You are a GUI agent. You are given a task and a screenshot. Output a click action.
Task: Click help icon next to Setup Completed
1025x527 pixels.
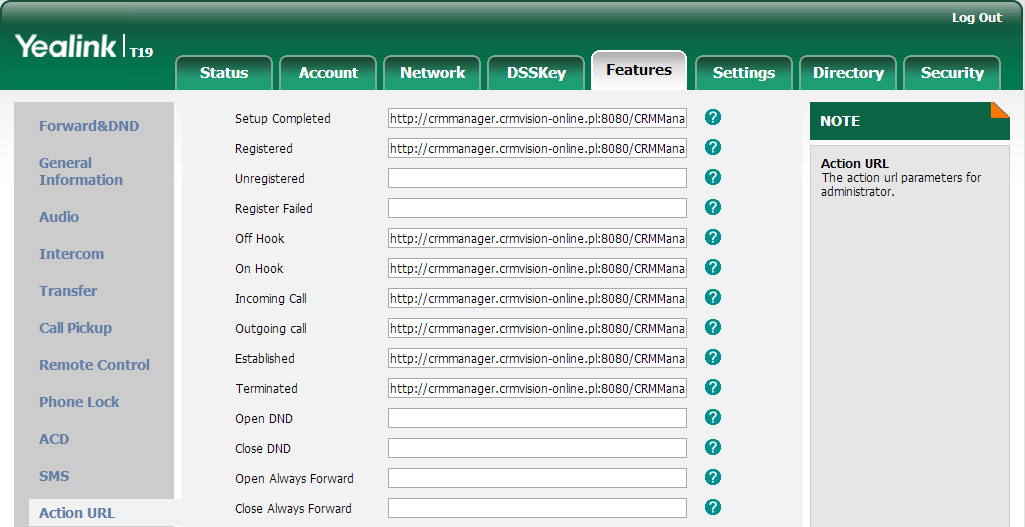pos(713,118)
